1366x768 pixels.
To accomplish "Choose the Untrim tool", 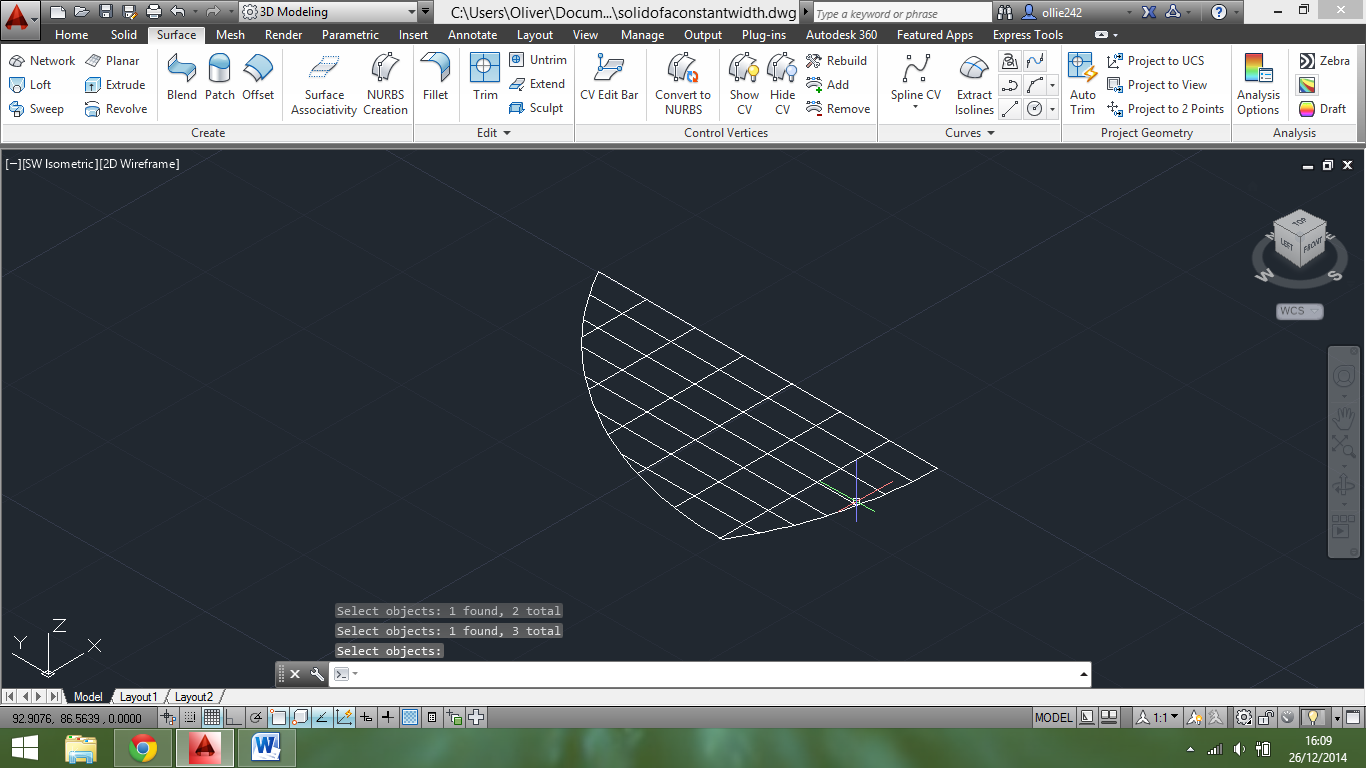I will coord(538,60).
